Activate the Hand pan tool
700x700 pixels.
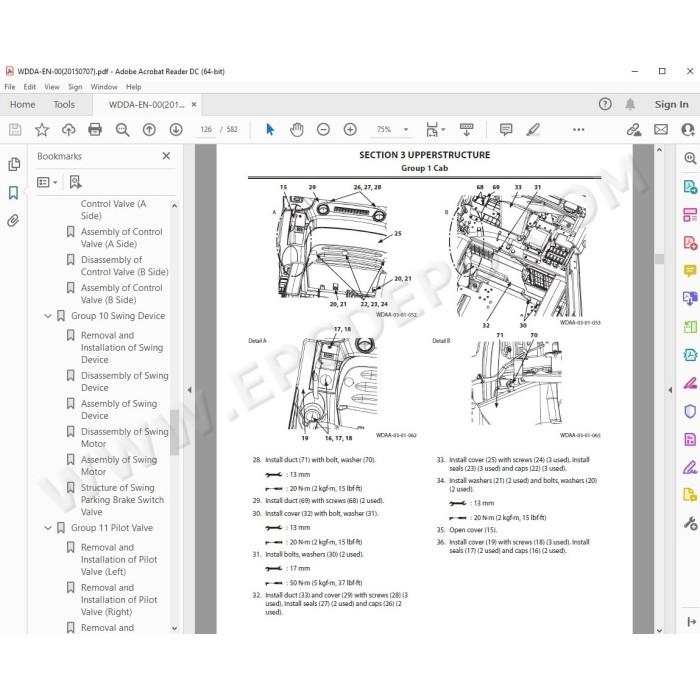pyautogui.click(x=296, y=129)
